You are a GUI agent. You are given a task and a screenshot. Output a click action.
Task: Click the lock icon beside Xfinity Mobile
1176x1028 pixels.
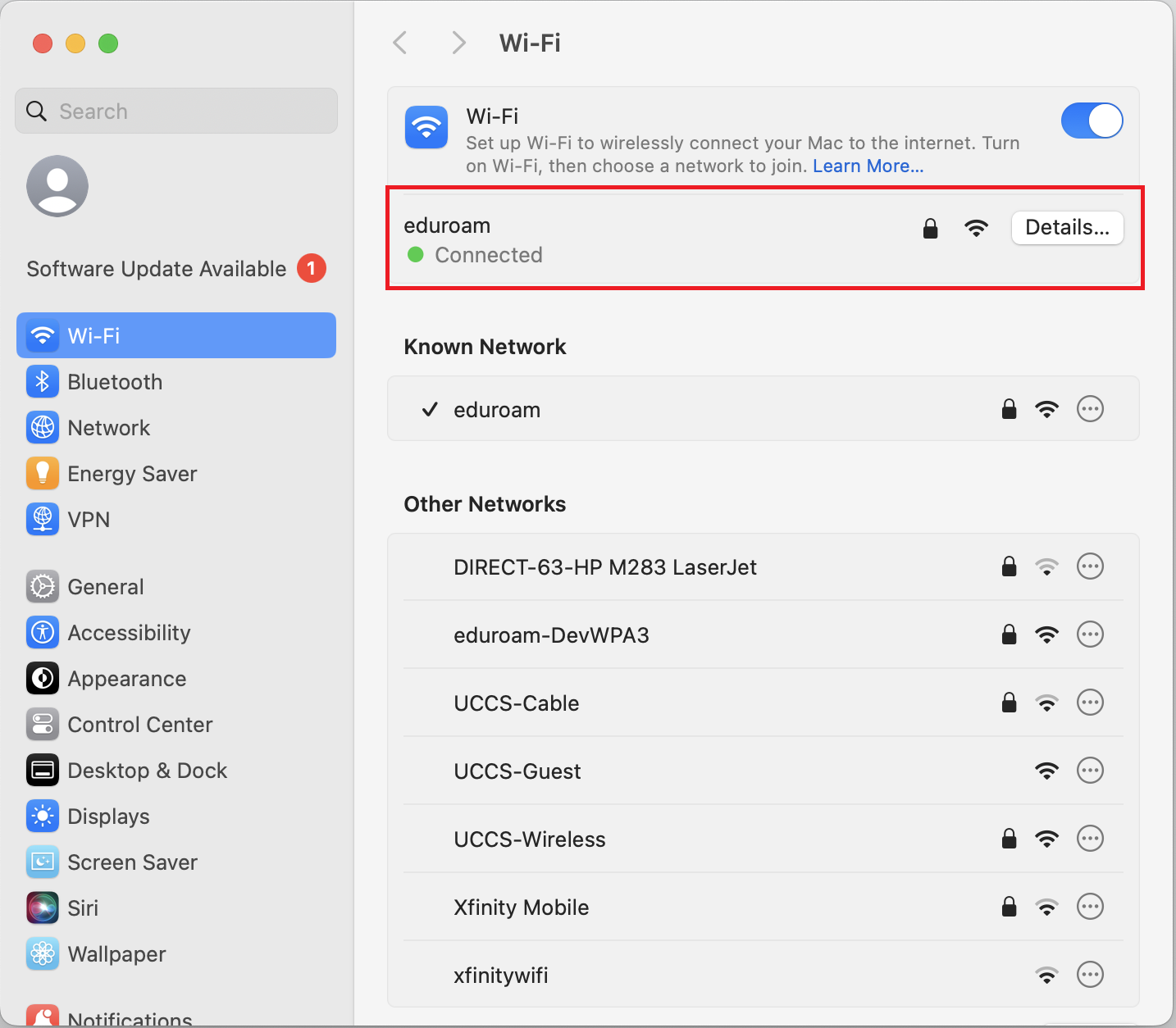pos(1009,906)
